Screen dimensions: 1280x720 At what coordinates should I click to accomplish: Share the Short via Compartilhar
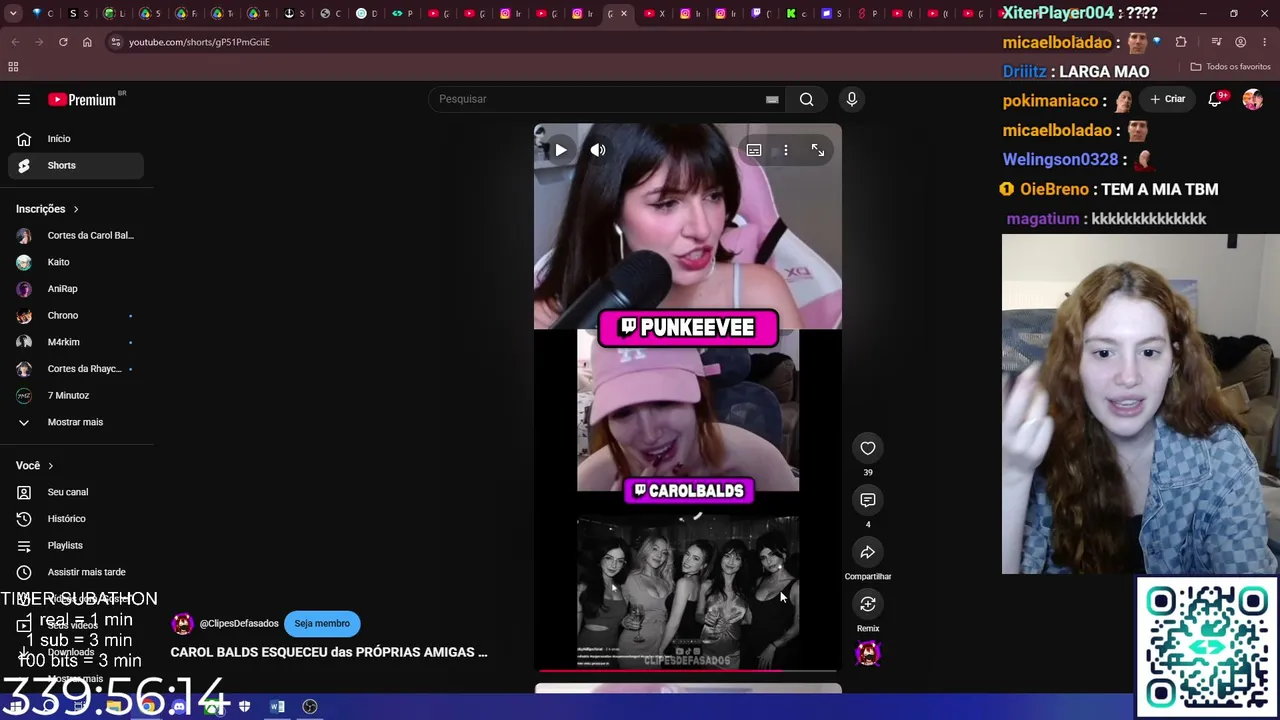click(x=868, y=552)
